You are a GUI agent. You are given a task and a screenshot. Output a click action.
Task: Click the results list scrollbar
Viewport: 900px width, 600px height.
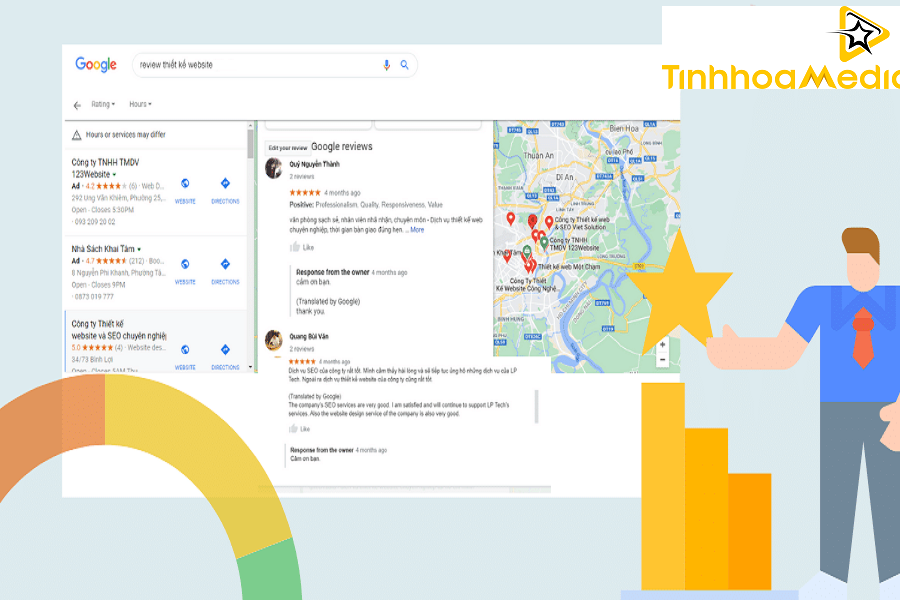[250, 144]
